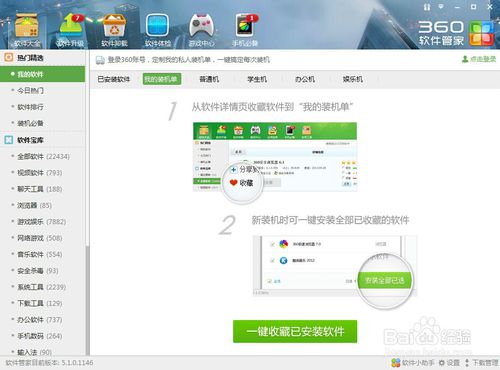
Task: Switch to 普通机 tab
Action: coord(209,79)
